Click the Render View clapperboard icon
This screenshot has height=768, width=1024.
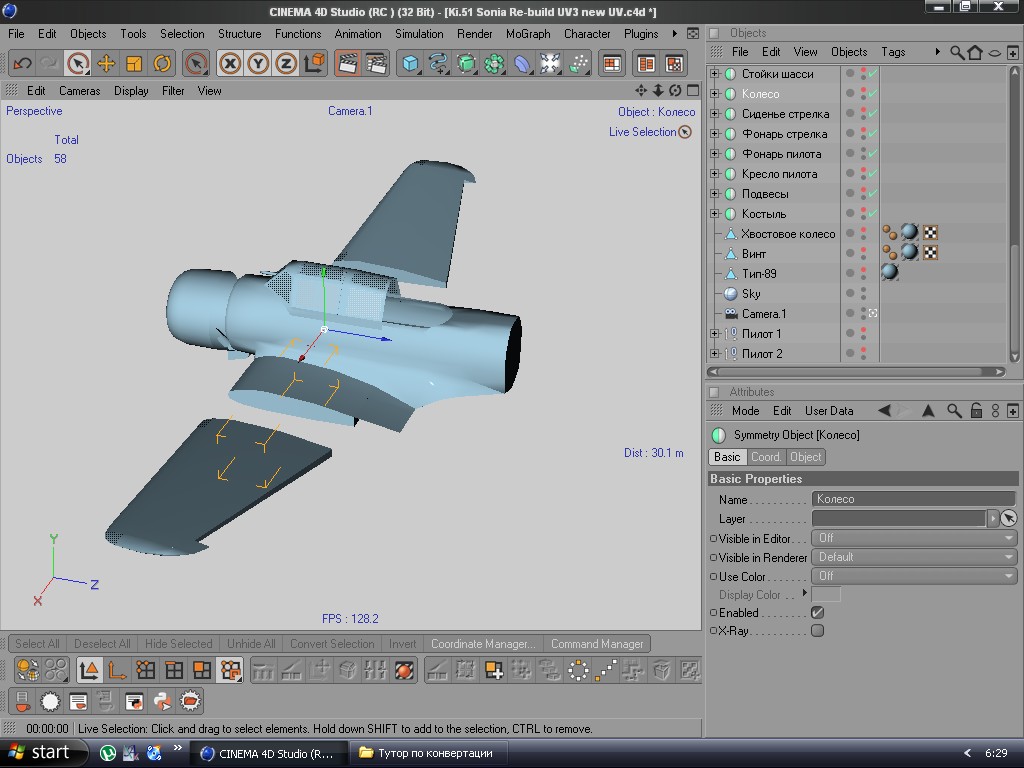tap(347, 64)
